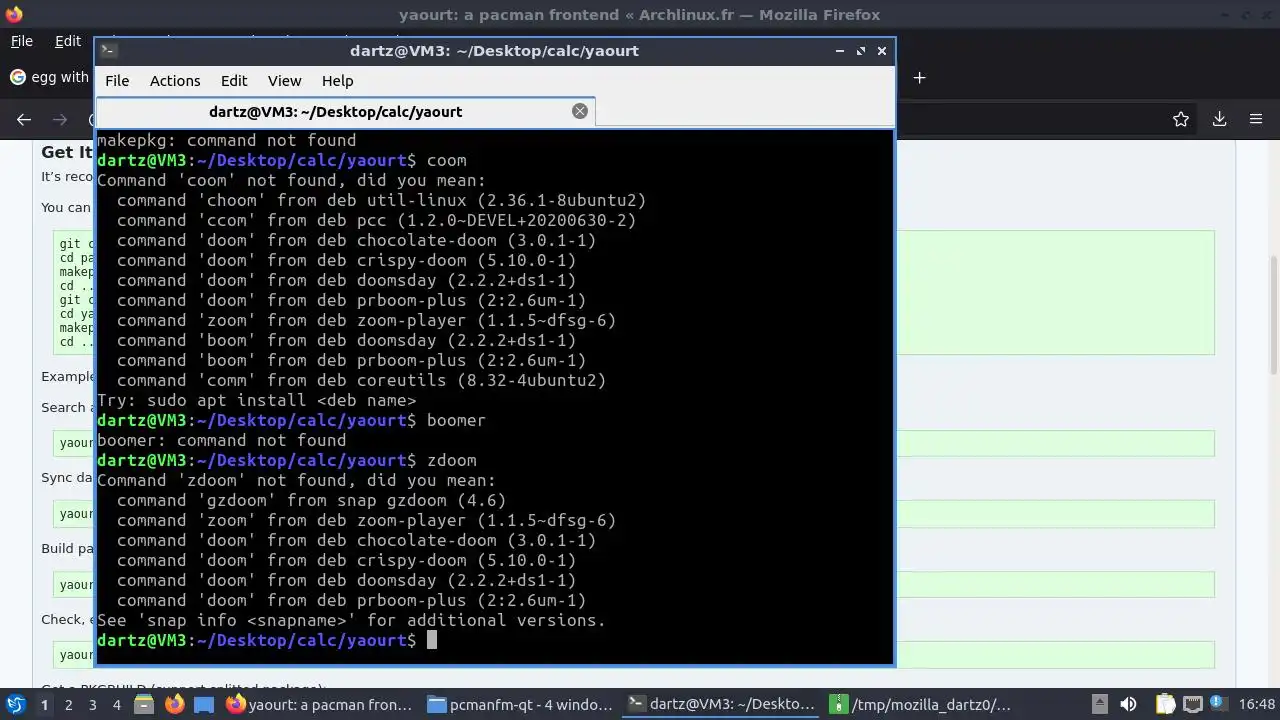The height and width of the screenshot is (720, 1280).
Task: Click 'See snap info <snapname>' line
Action: coord(351,620)
